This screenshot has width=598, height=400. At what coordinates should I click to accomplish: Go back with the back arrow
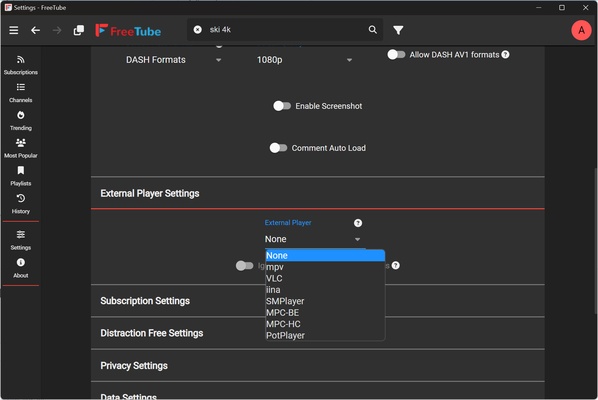click(35, 30)
